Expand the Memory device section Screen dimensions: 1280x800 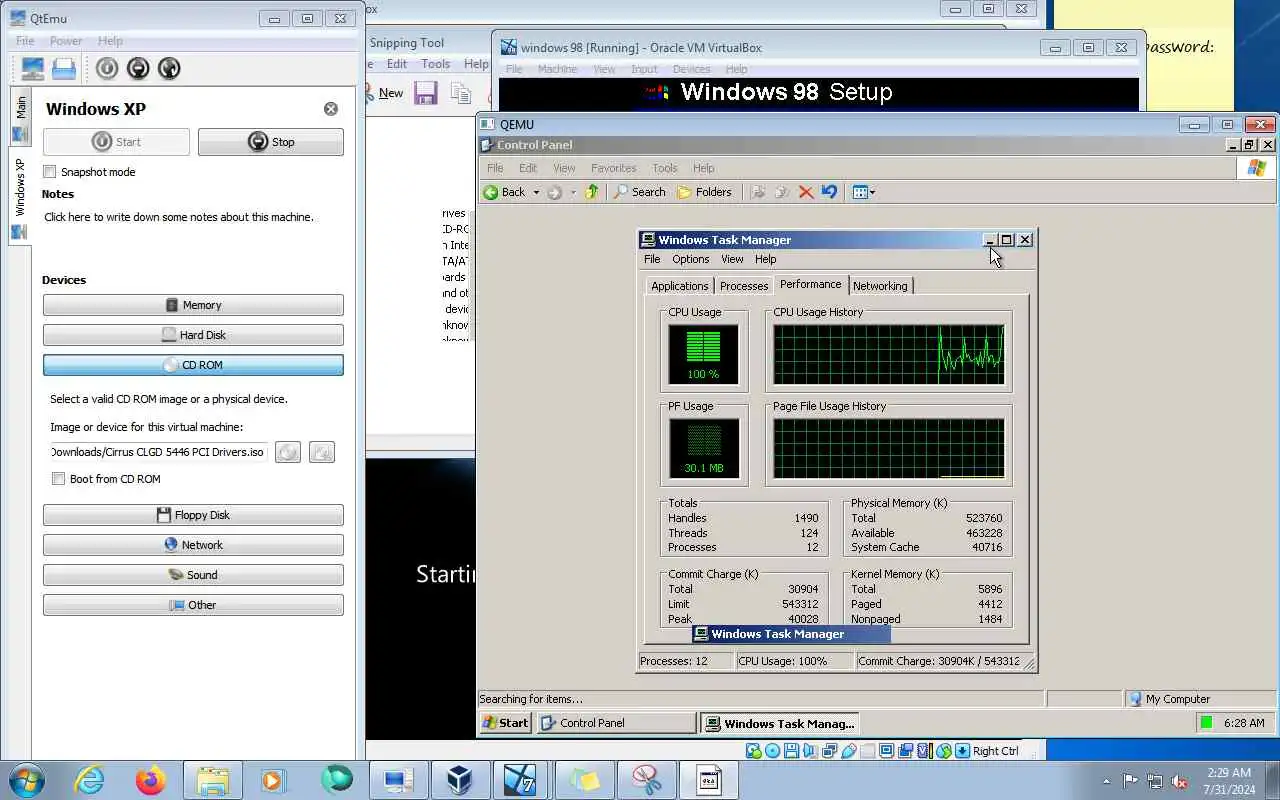[193, 305]
